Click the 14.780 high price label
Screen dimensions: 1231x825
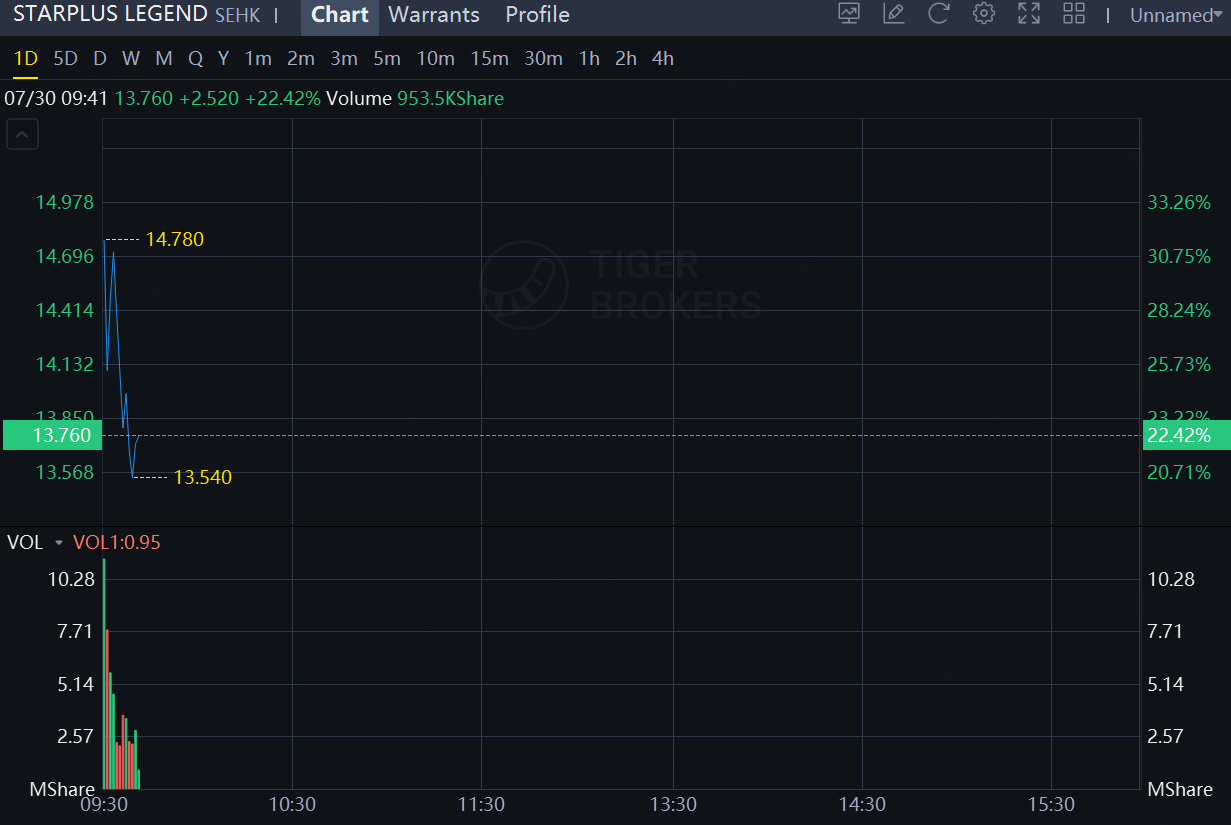point(175,240)
